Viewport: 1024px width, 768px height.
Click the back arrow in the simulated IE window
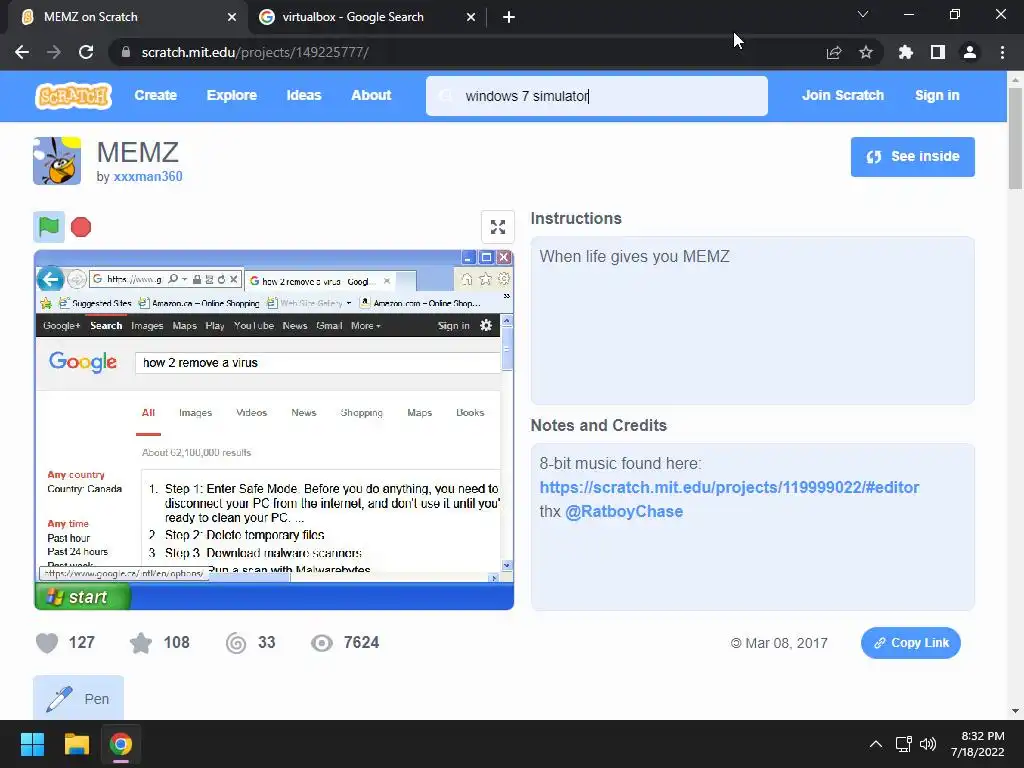click(x=50, y=280)
